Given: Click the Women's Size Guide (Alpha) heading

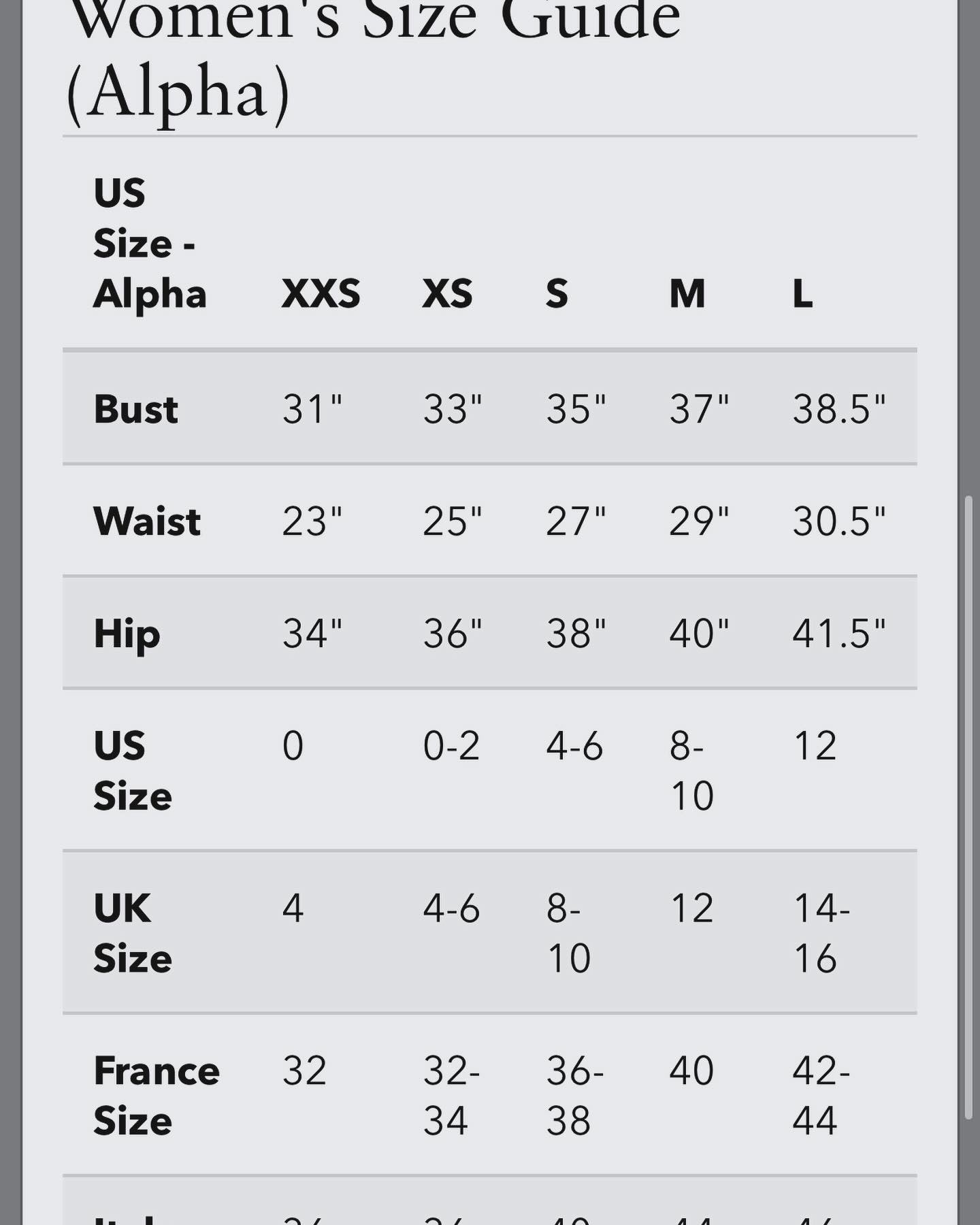Looking at the screenshot, I should click(374, 61).
